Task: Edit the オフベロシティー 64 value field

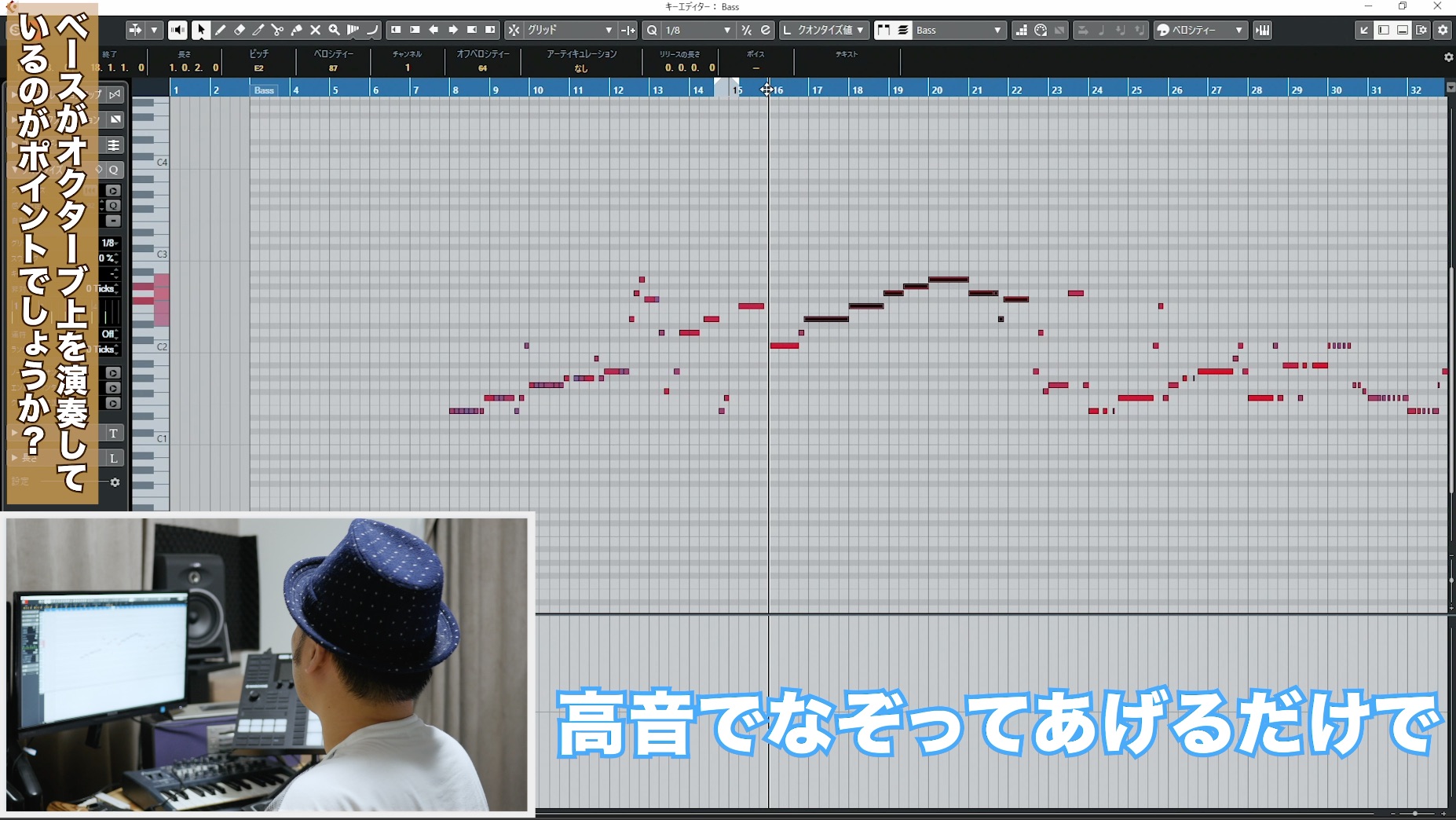Action: pyautogui.click(x=483, y=68)
